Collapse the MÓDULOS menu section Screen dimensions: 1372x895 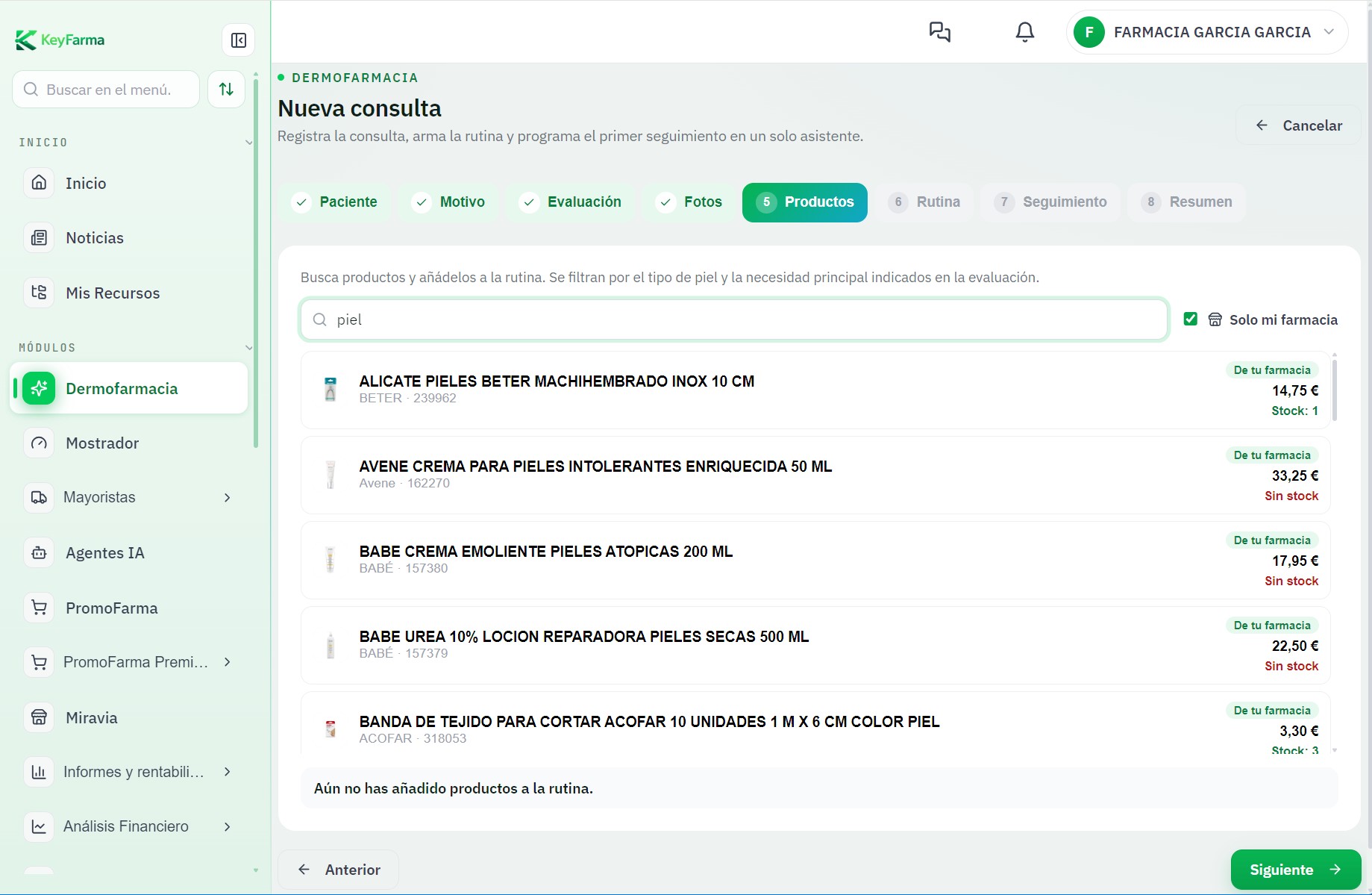[x=248, y=348]
